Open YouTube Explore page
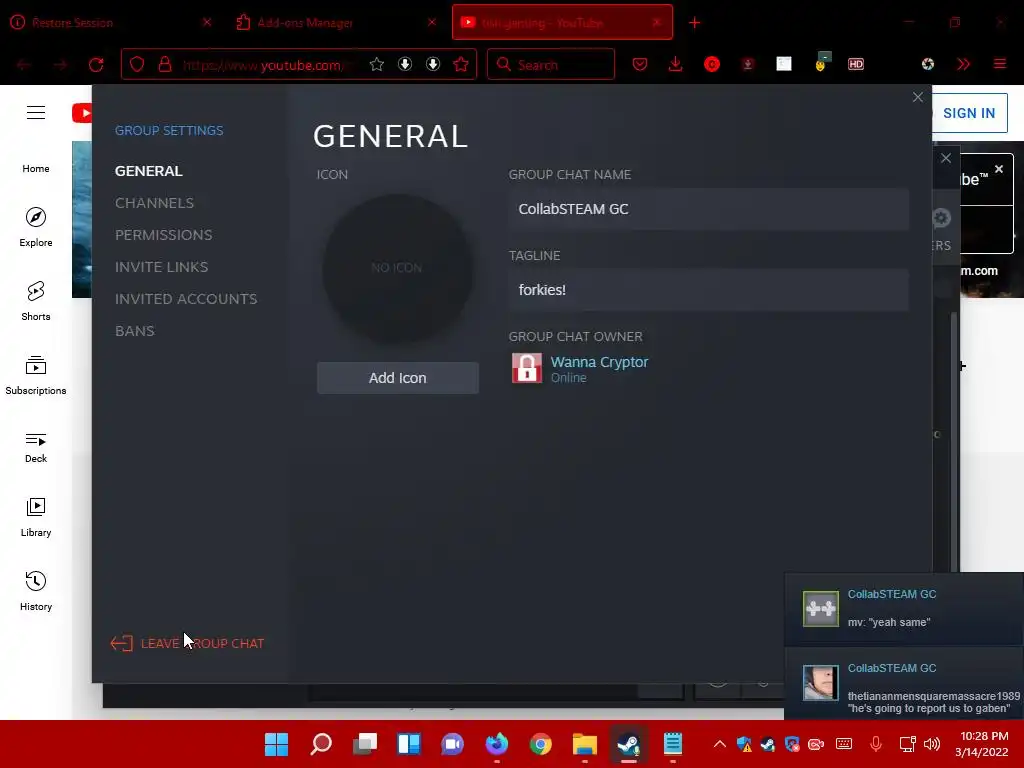Screen dimensions: 1024x768 point(36,227)
